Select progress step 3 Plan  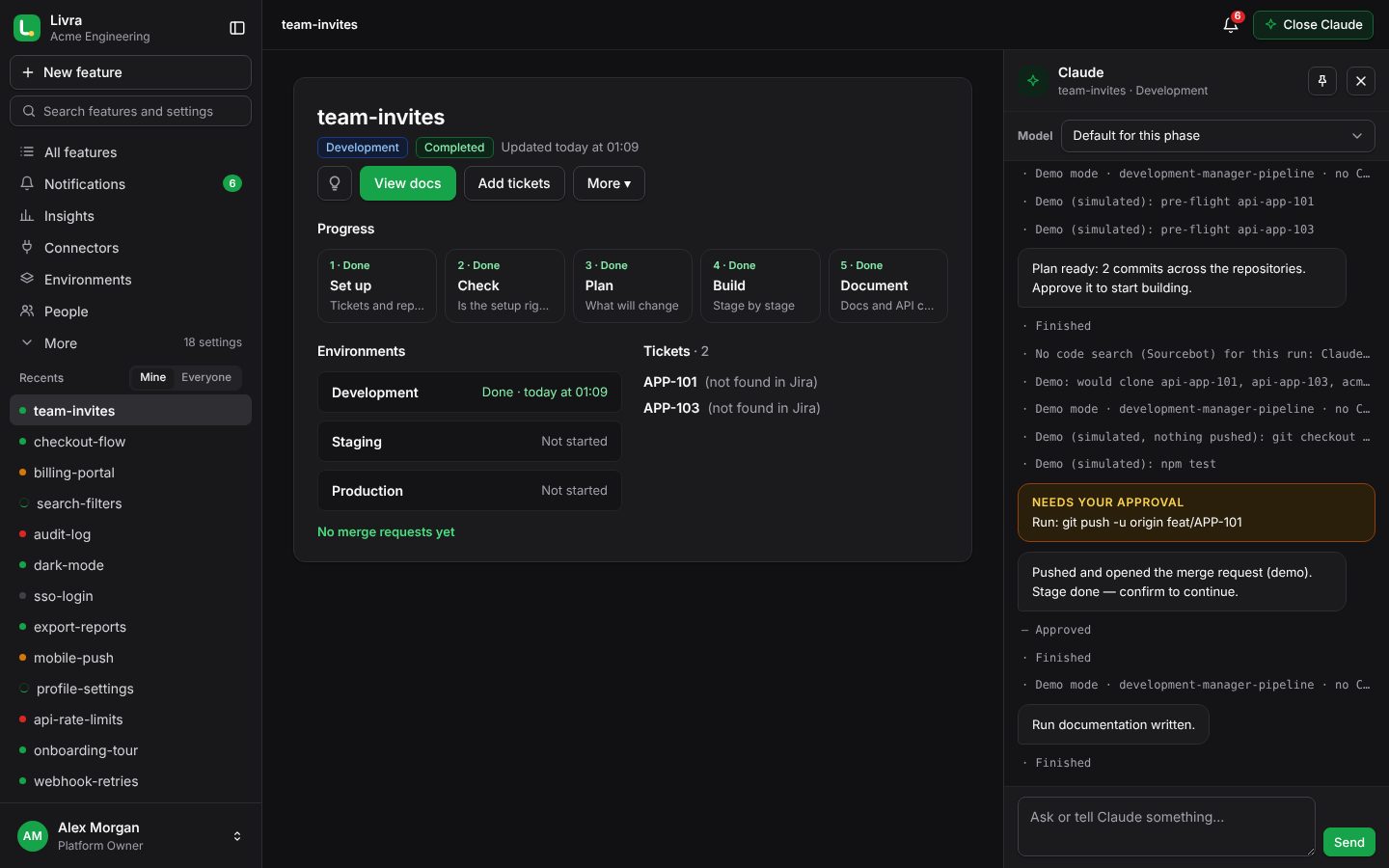click(x=633, y=285)
